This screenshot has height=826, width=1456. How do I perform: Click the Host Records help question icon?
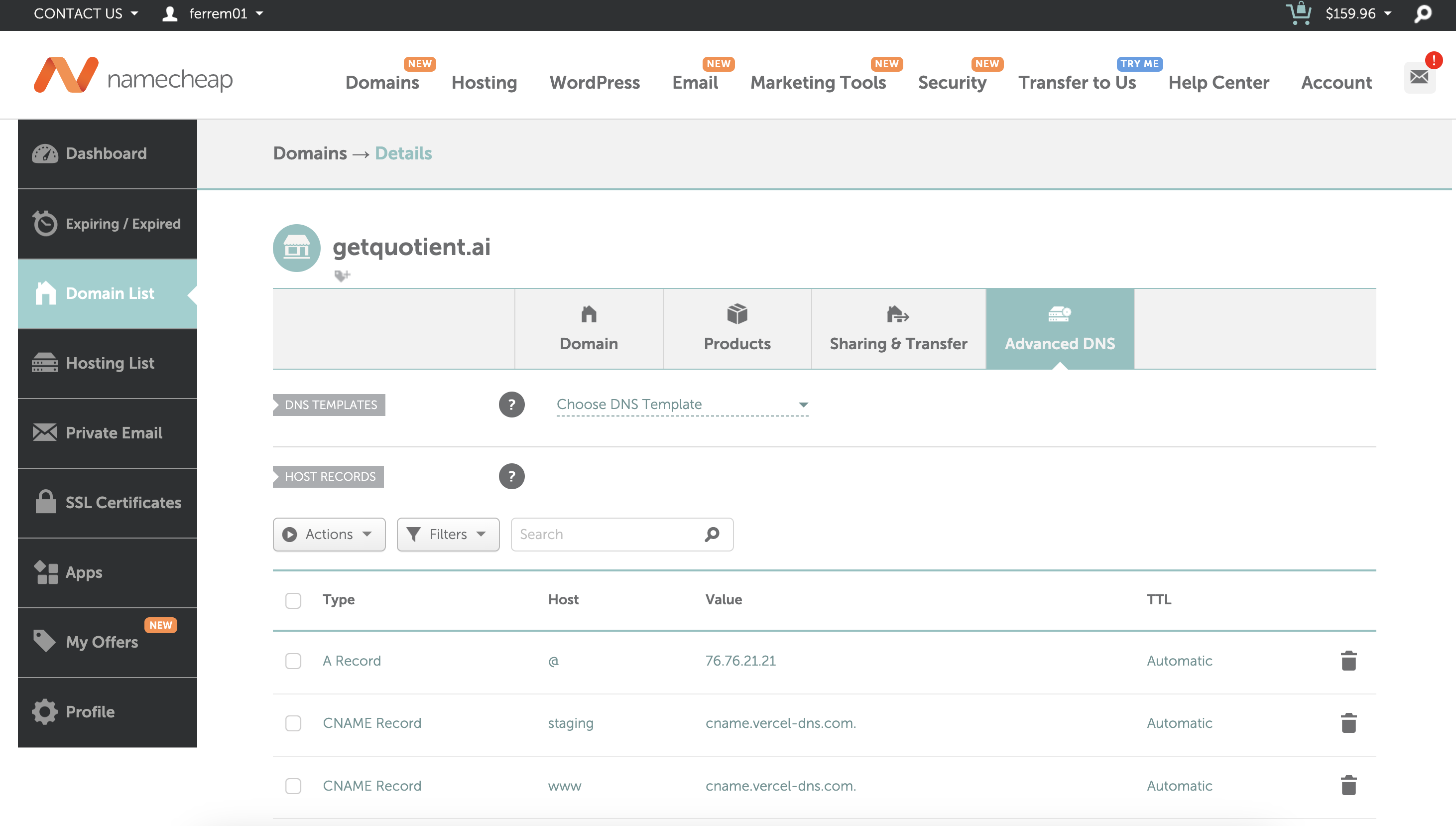coord(511,477)
